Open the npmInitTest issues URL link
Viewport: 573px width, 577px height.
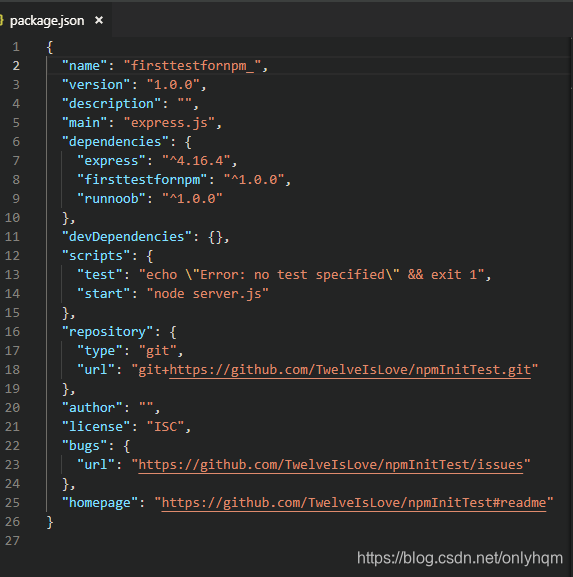[x=330, y=465]
